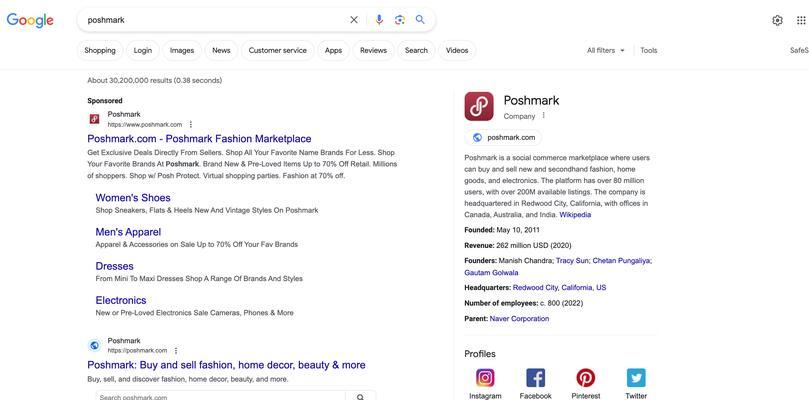Click sponsored Poshmark favicon
The height and width of the screenshot is (400, 809).
[x=94, y=119]
